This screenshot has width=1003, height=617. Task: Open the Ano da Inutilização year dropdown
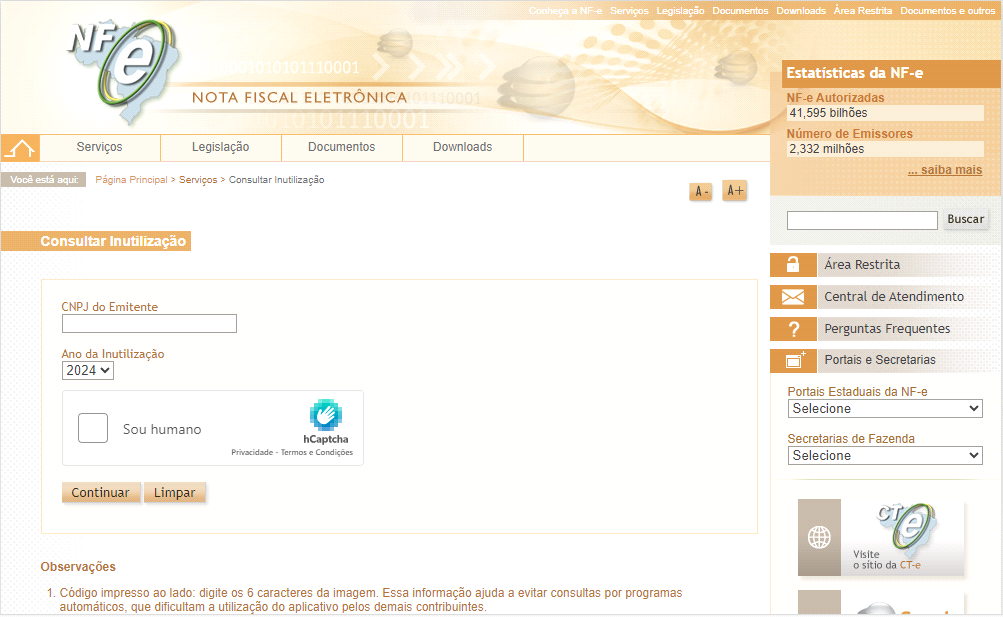point(87,370)
